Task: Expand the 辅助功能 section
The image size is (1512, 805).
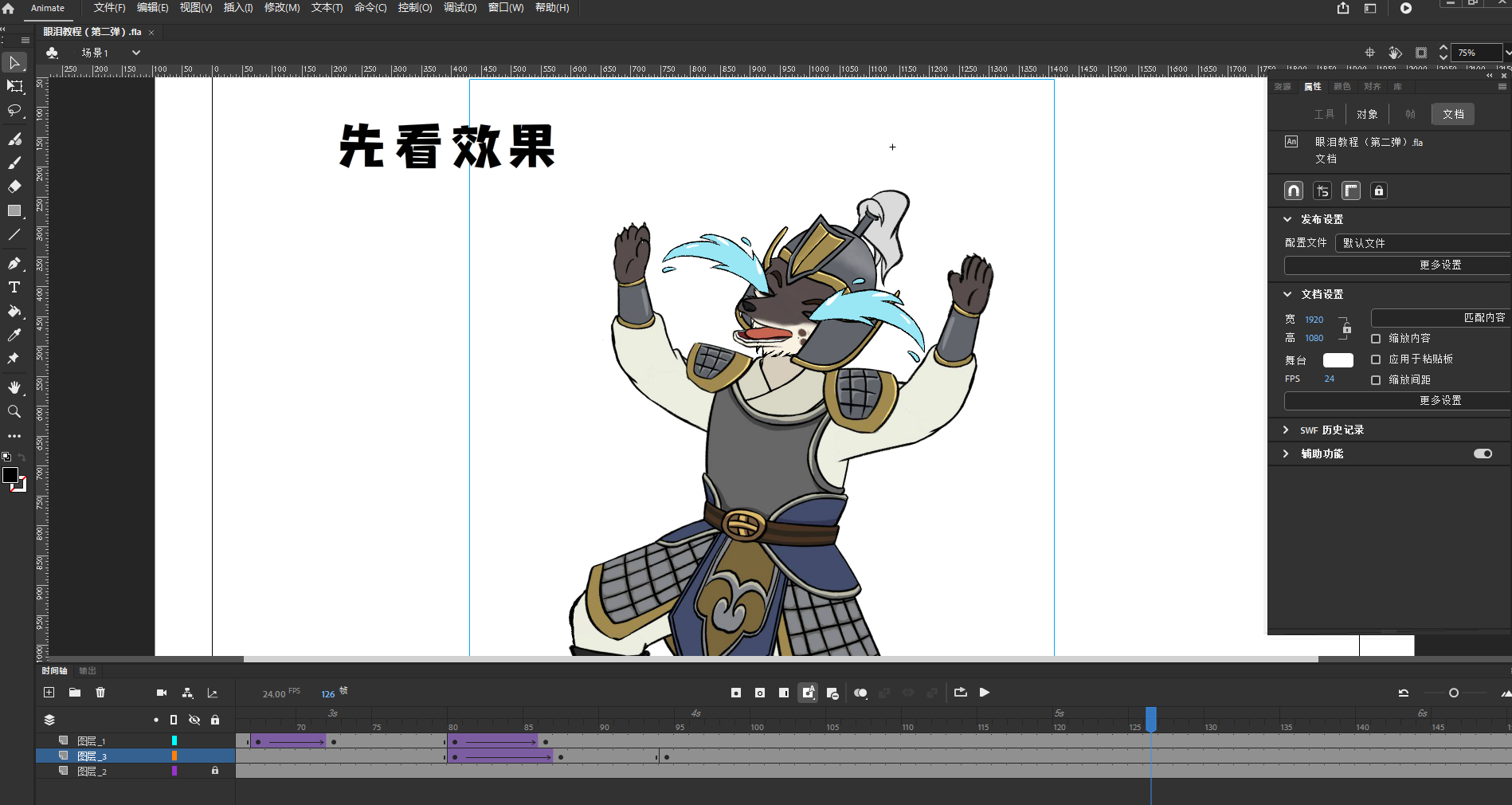Action: click(1286, 454)
